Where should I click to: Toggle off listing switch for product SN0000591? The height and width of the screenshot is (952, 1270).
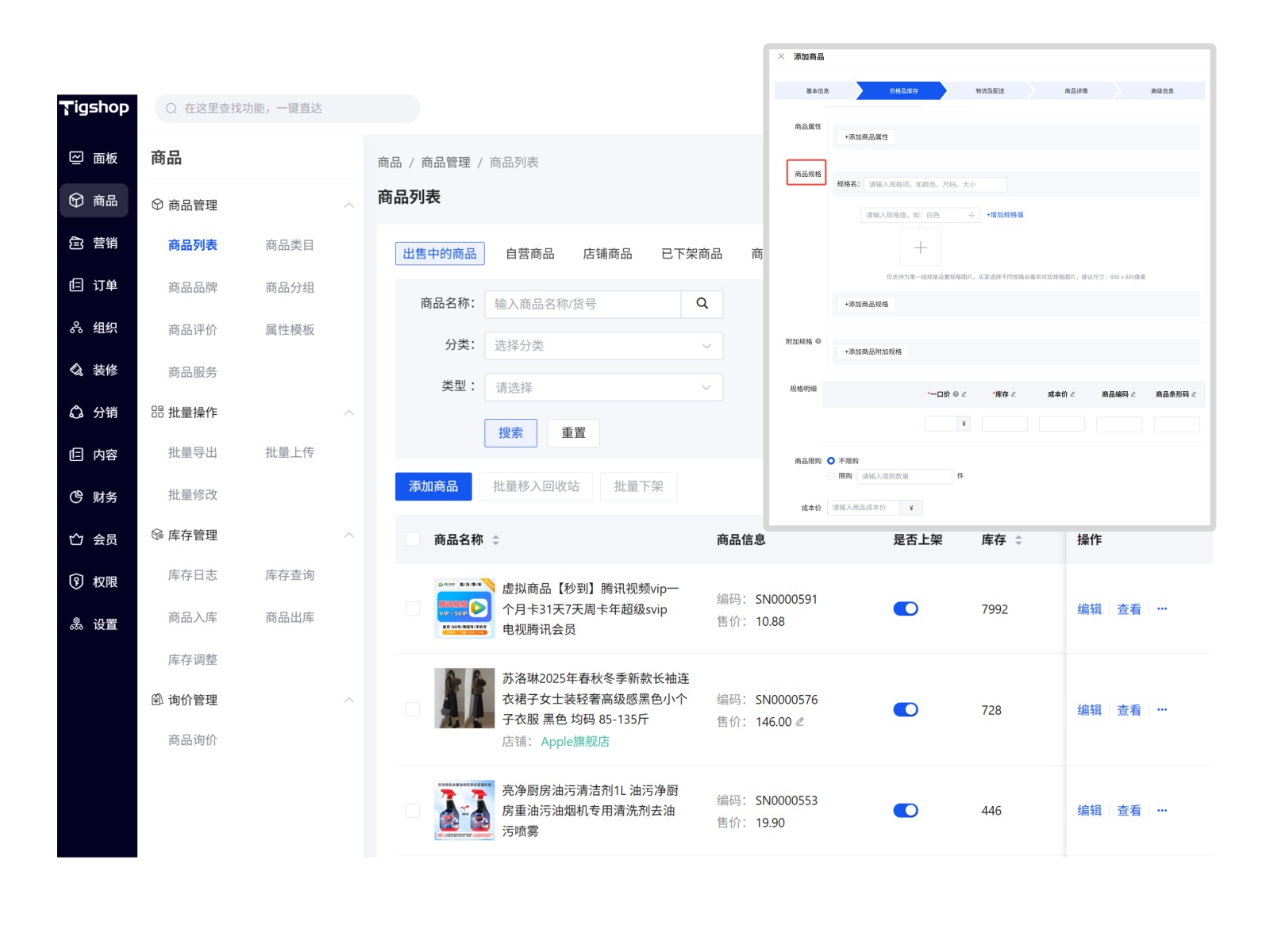point(905,609)
